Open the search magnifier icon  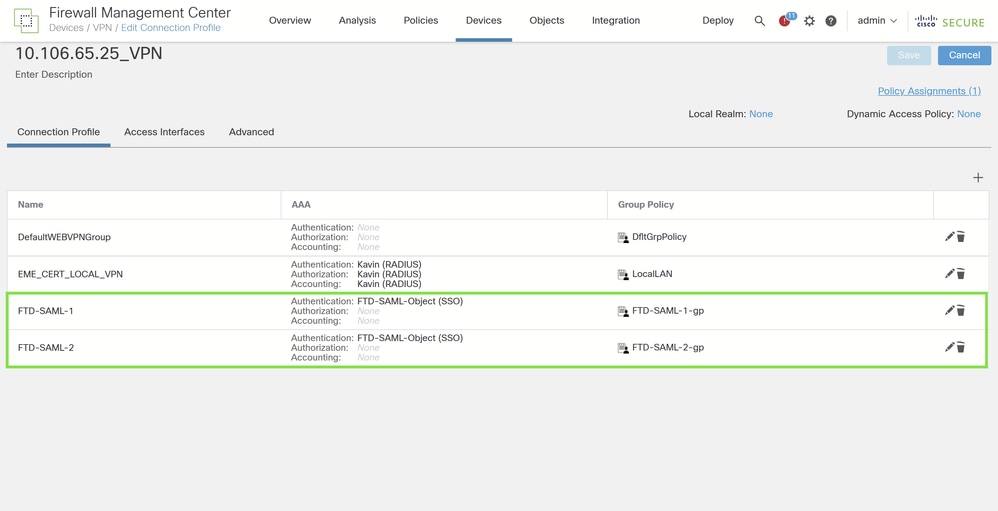pos(759,20)
